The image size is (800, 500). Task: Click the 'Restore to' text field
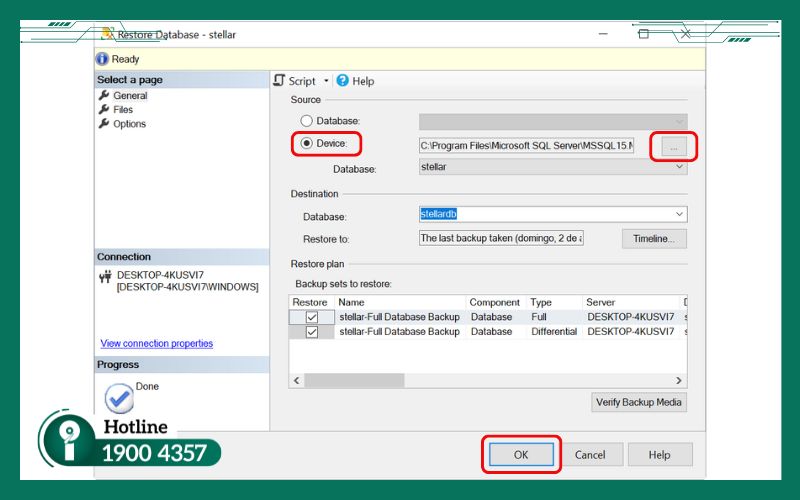point(501,238)
